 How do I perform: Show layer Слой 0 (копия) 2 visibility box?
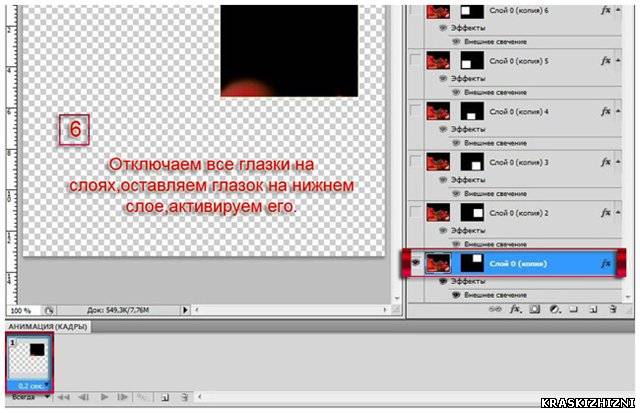click(x=415, y=212)
